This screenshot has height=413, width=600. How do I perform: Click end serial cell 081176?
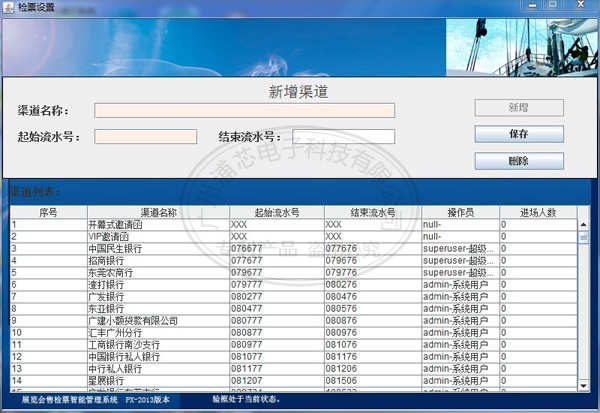(373, 357)
